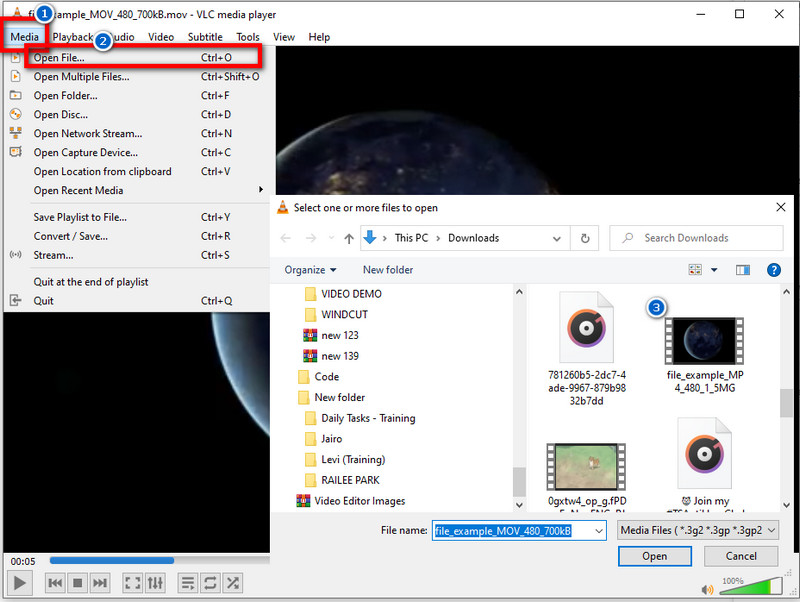Image resolution: width=800 pixels, height=602 pixels.
Task: Expand the address path dropdown
Action: (557, 238)
